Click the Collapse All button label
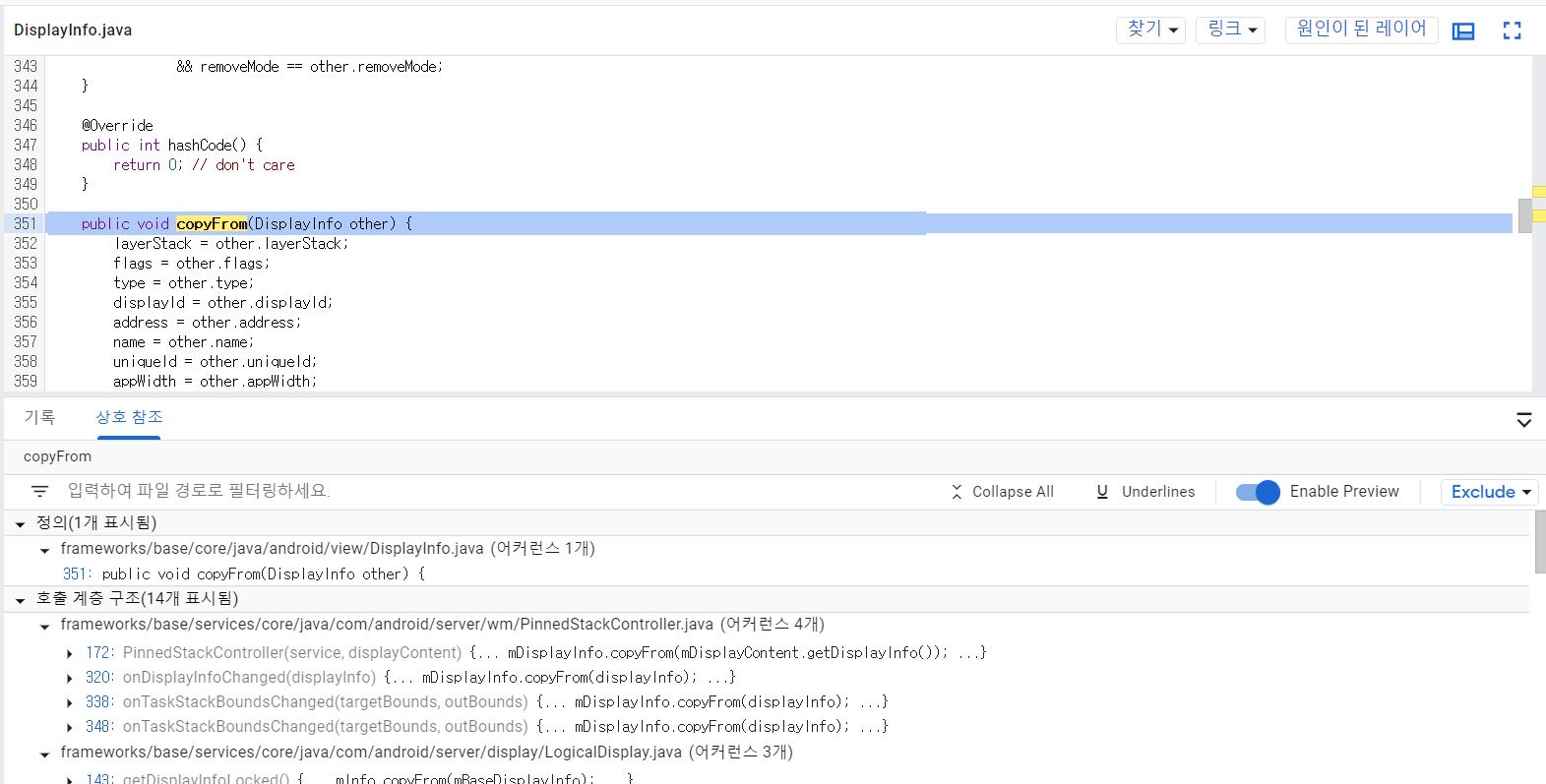 (1013, 492)
